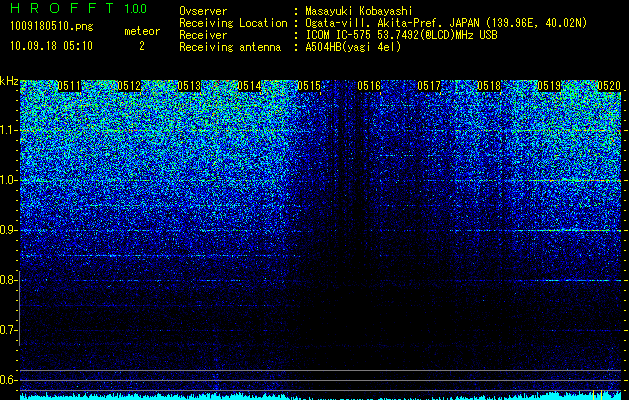Select the ICOM IC-575 53.7492 MHz receiver text

(401, 35)
